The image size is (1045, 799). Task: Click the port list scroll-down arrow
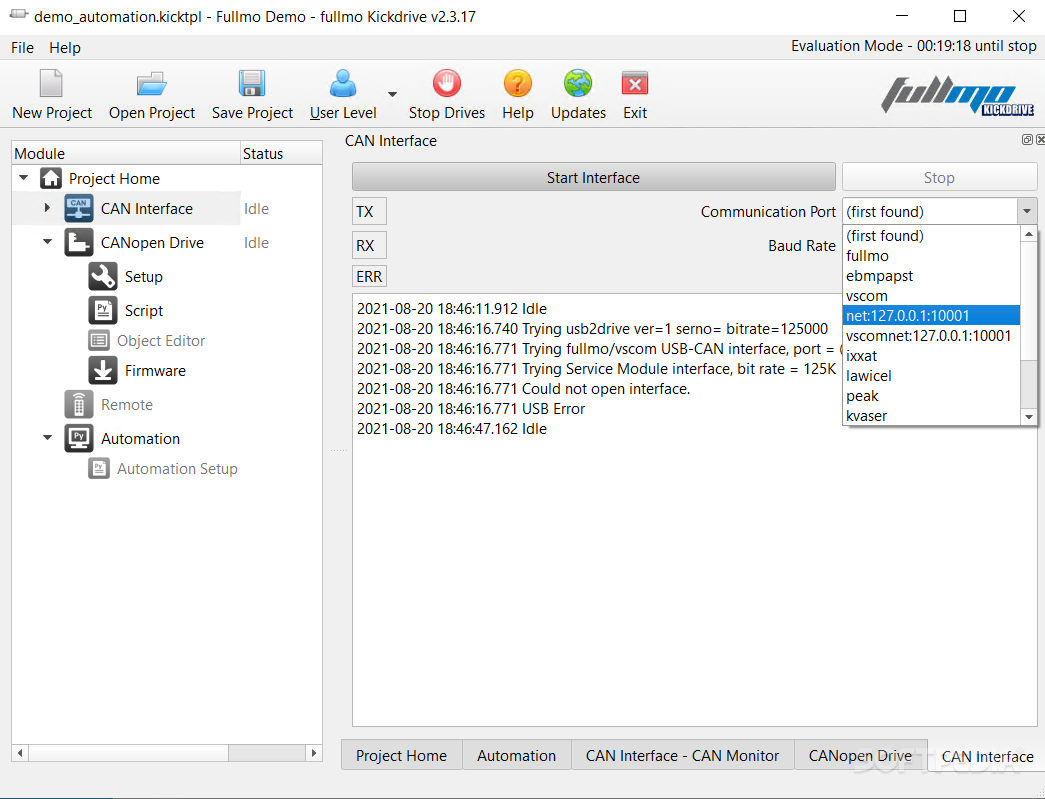(x=1029, y=417)
